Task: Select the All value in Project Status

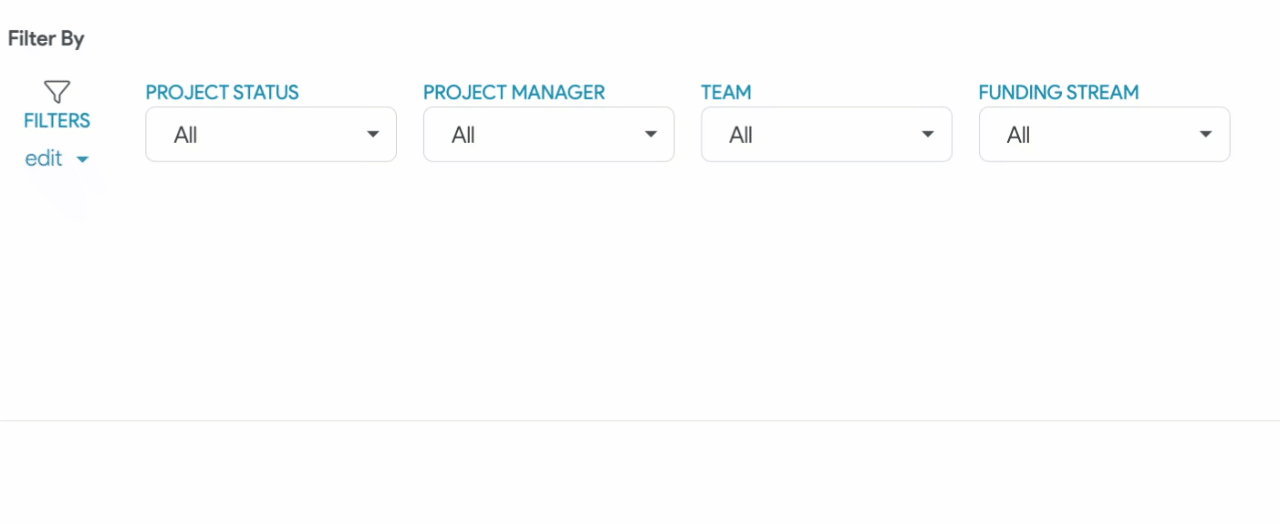Action: [x=186, y=135]
